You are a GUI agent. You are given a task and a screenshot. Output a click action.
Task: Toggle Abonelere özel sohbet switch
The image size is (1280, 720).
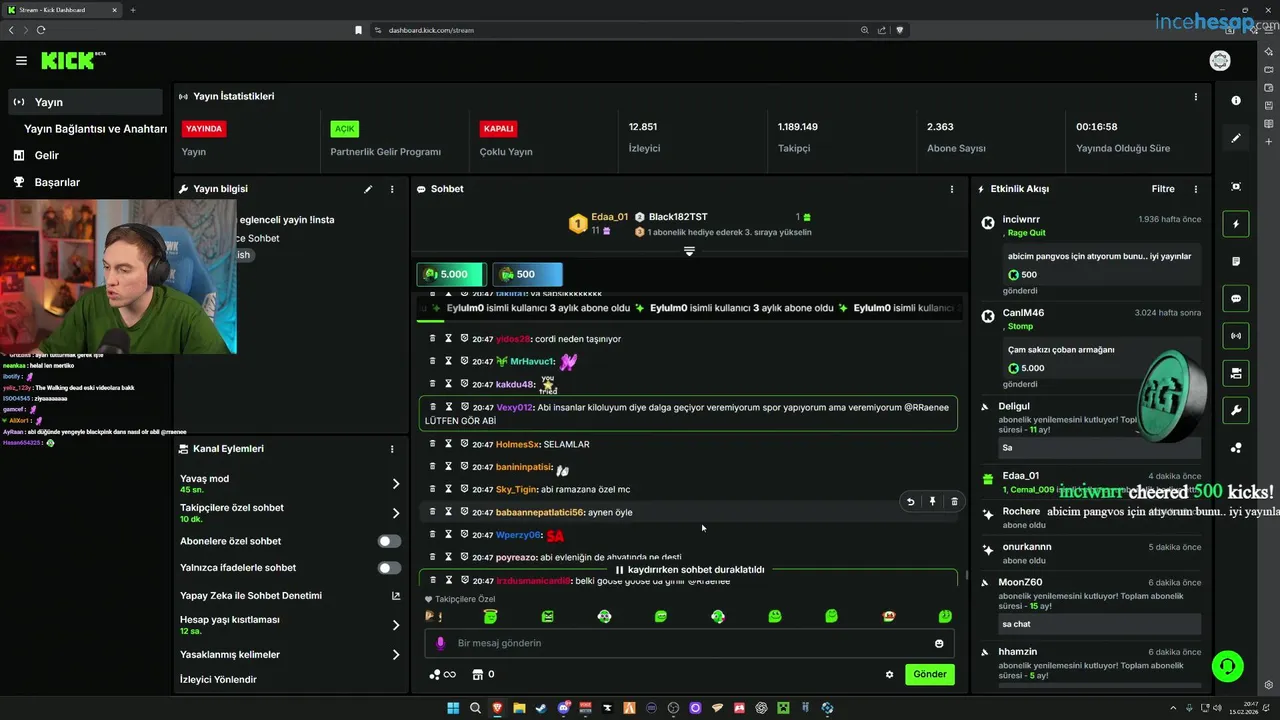389,541
